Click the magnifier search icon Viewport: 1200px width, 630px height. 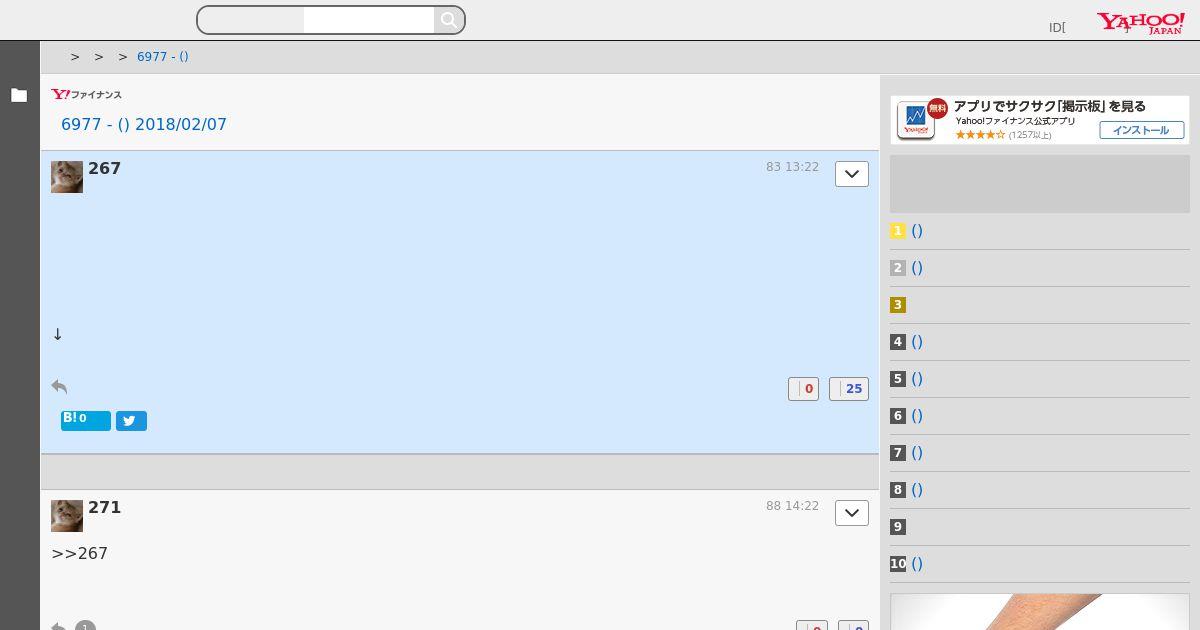click(449, 20)
